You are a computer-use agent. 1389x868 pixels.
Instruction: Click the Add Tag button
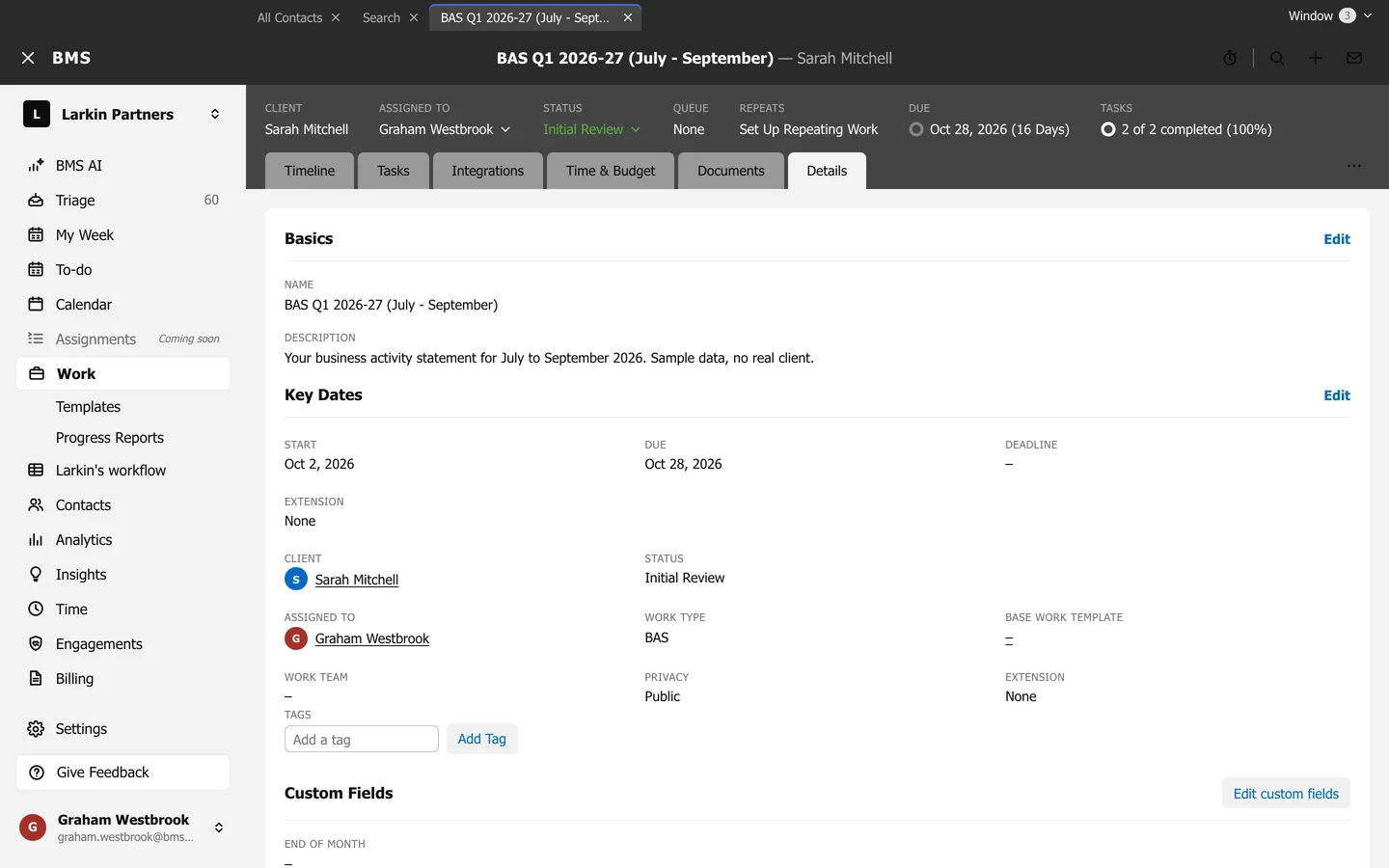coord(482,739)
